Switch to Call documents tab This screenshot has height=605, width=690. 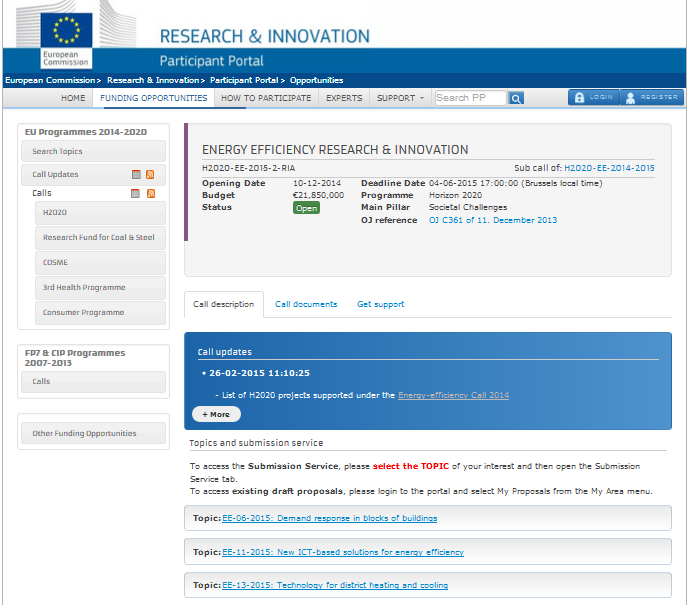(x=306, y=304)
